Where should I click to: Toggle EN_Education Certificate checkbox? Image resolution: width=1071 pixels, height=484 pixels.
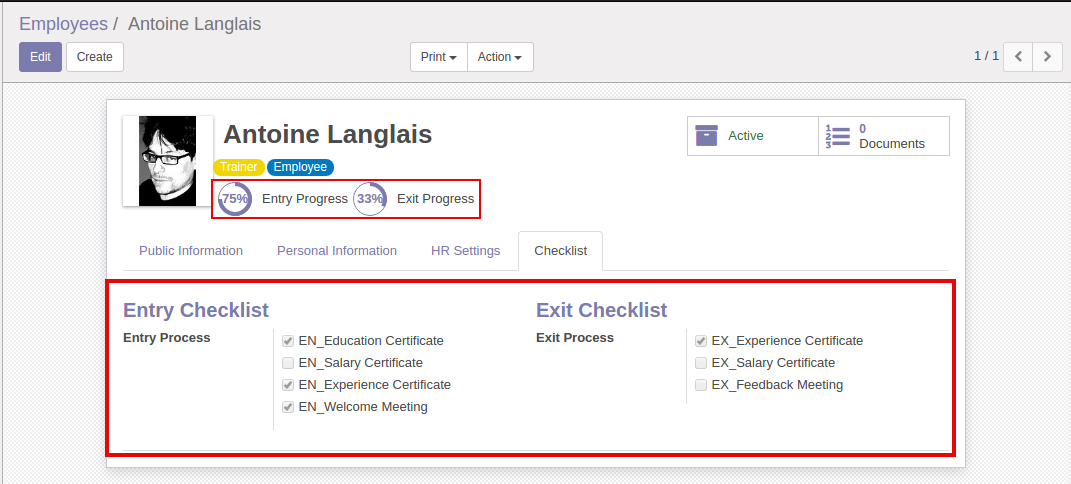pos(288,341)
